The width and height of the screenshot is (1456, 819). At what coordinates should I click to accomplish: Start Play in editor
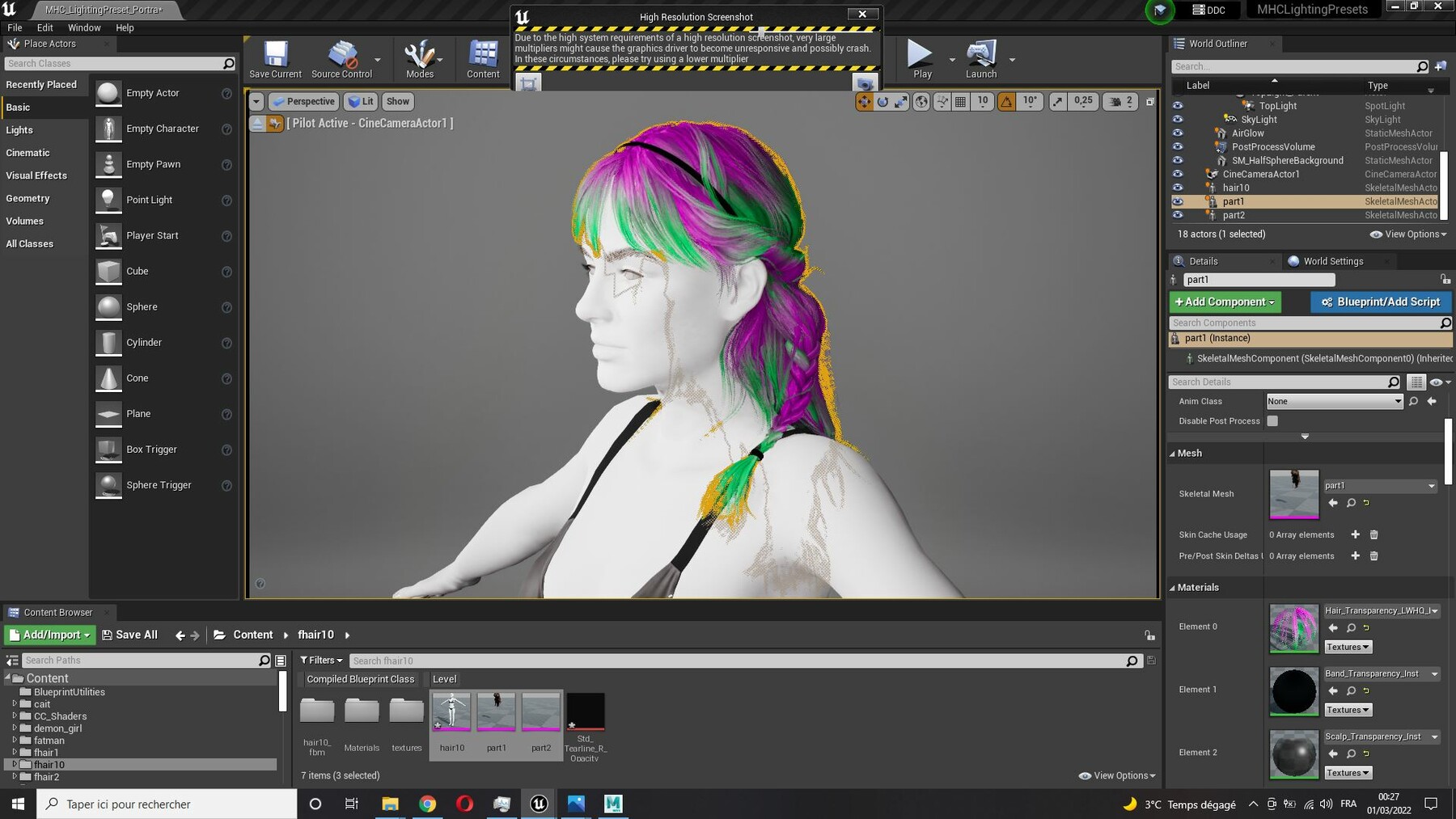pos(922,59)
